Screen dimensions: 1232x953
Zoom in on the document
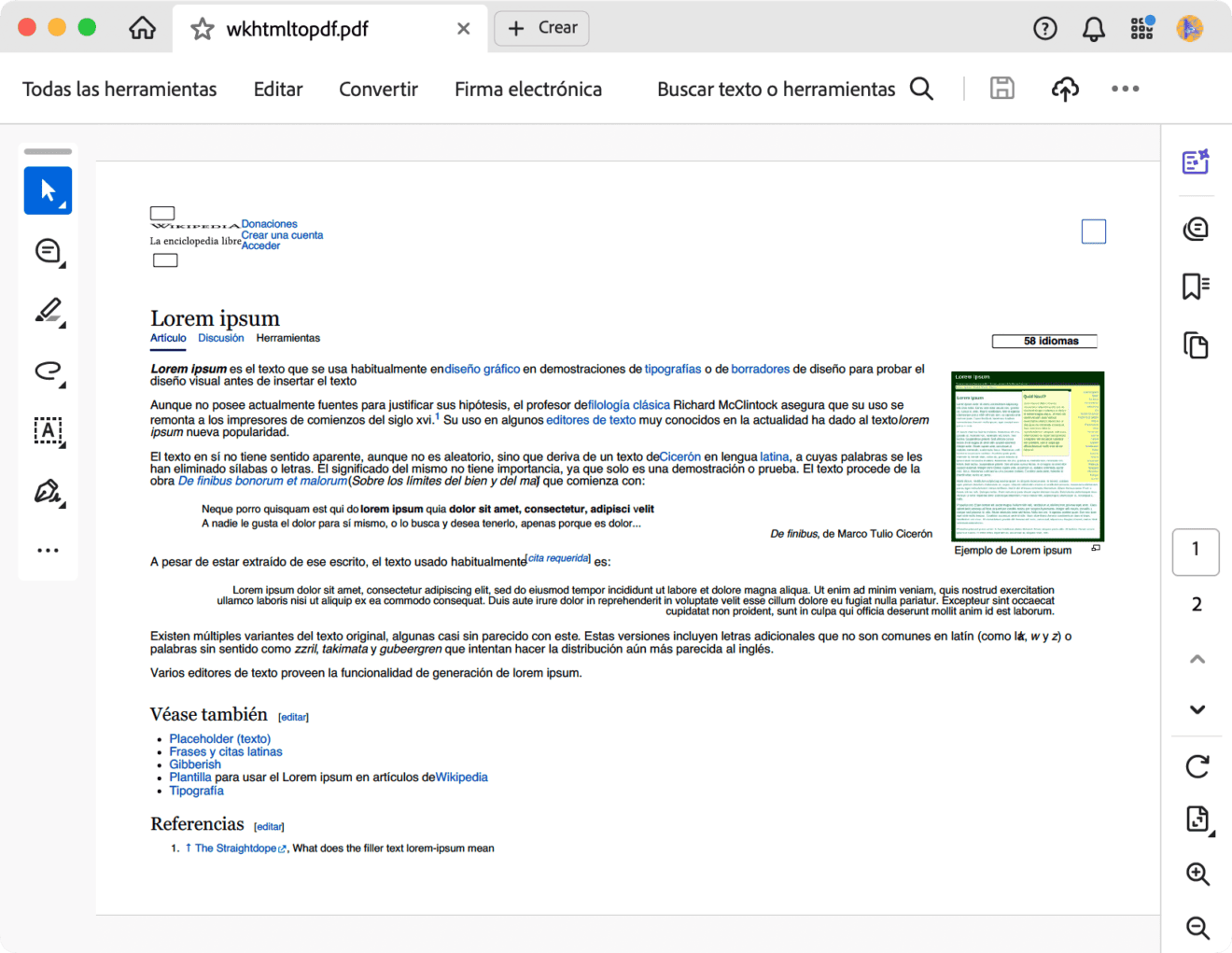coord(1196,875)
